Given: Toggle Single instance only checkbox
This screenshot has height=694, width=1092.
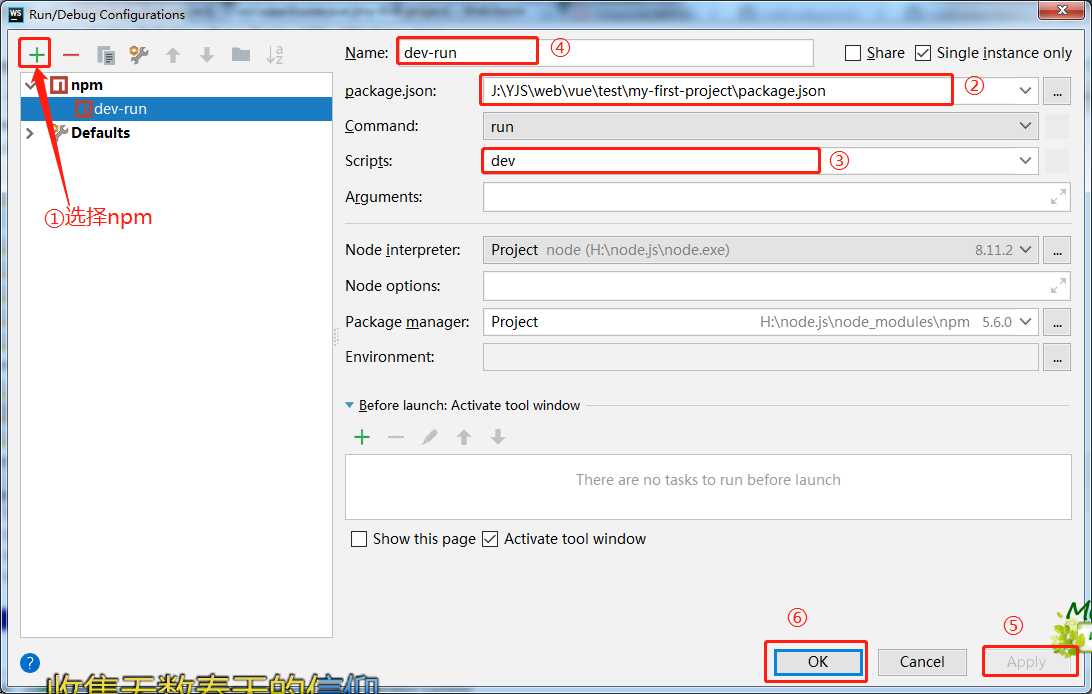Looking at the screenshot, I should (x=922, y=53).
